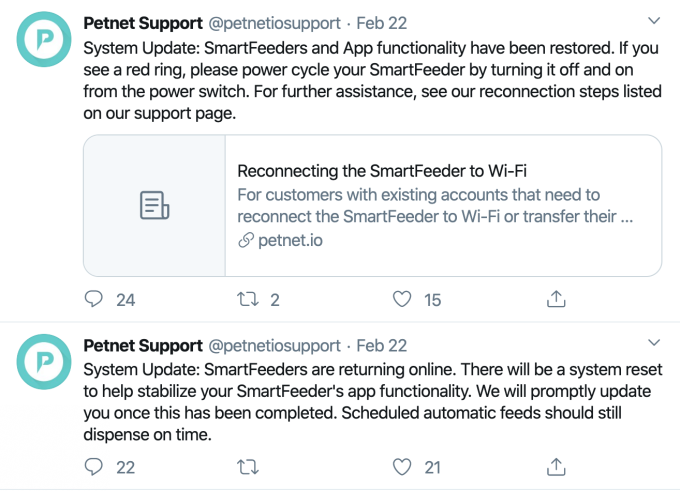Like the returning online tweet
Viewport: 680px width, 491px height.
[402, 466]
